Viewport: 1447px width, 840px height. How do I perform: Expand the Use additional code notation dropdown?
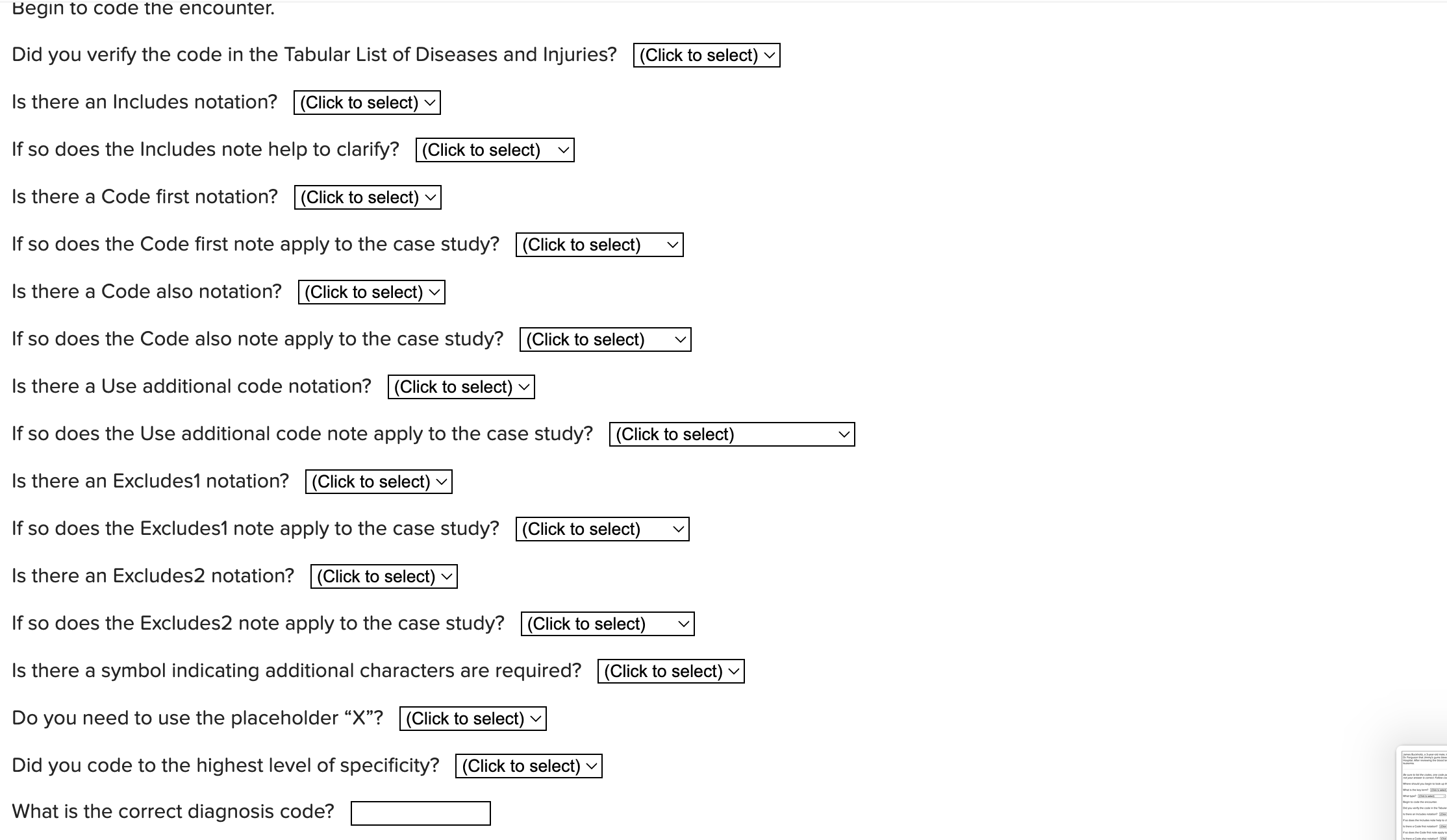pos(461,386)
